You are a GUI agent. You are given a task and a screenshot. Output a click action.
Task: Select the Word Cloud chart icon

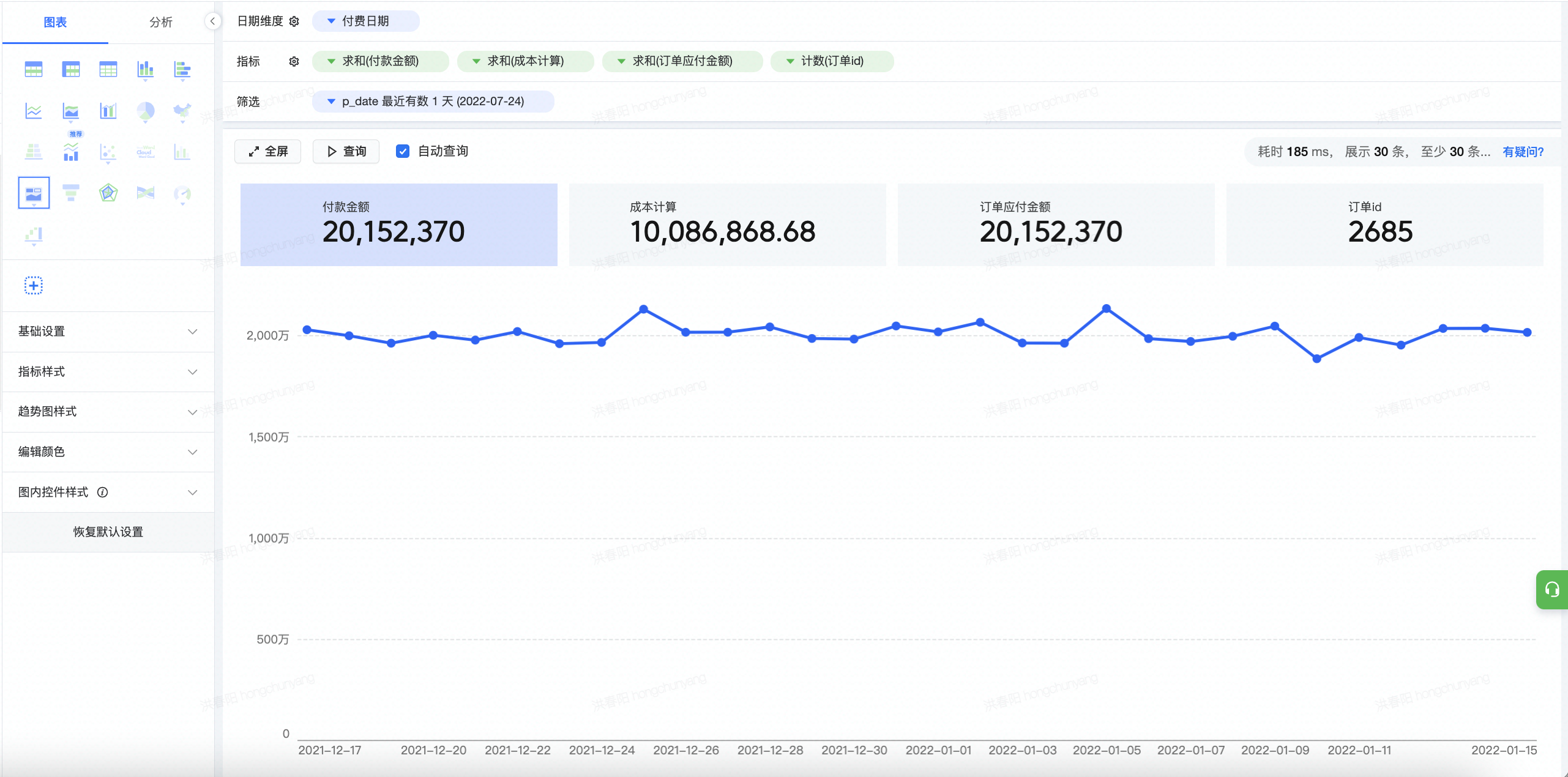[146, 152]
